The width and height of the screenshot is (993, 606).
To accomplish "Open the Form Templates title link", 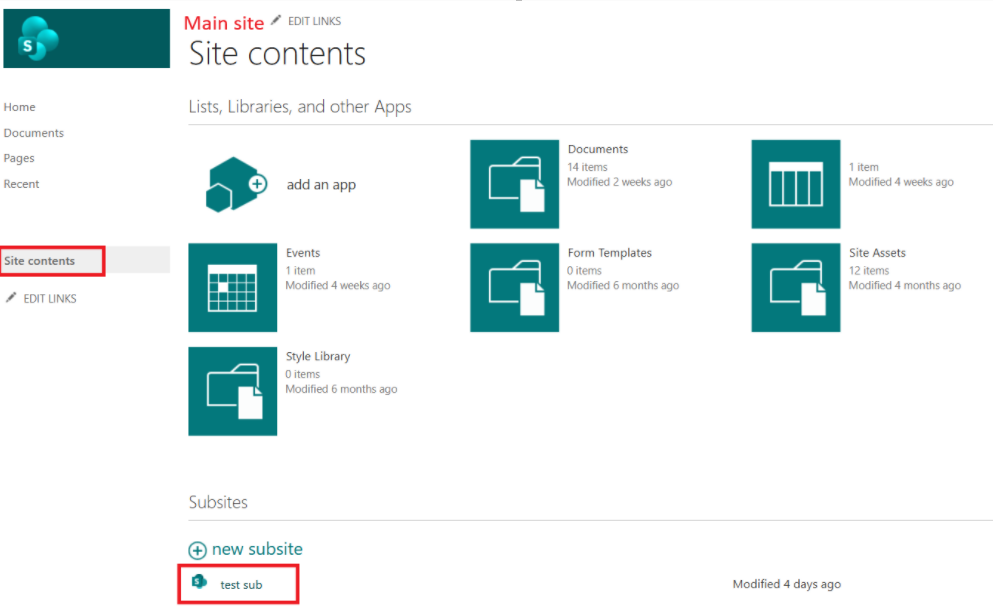I will [x=609, y=253].
